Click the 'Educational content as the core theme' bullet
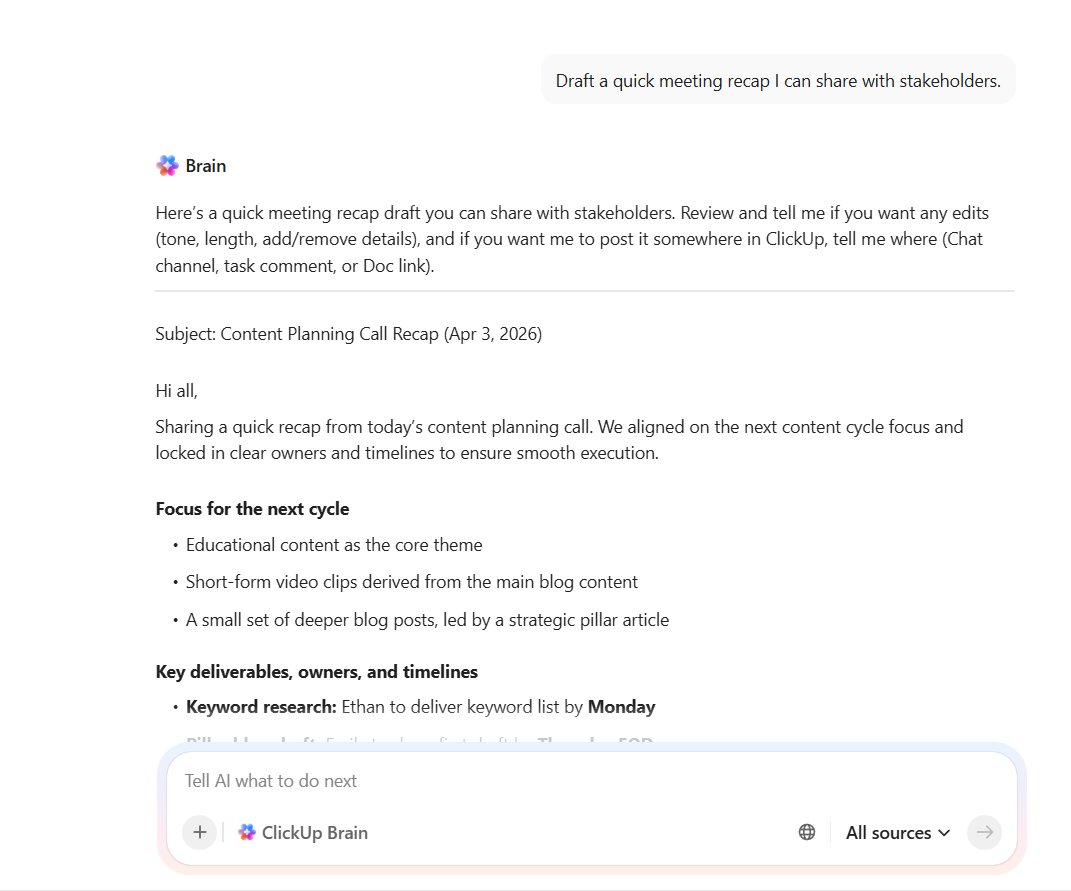This screenshot has width=1071, height=891. point(334,545)
